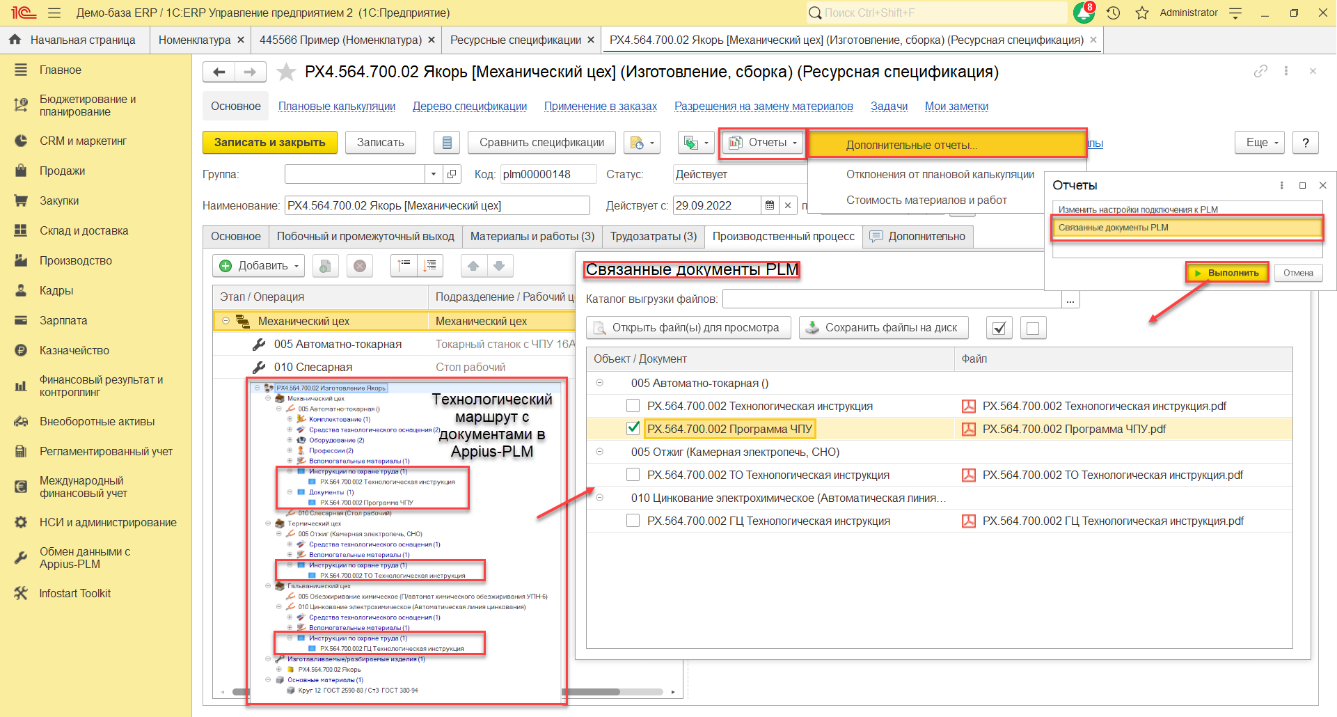
Task: Move row up with arrow icon
Action: tap(474, 266)
